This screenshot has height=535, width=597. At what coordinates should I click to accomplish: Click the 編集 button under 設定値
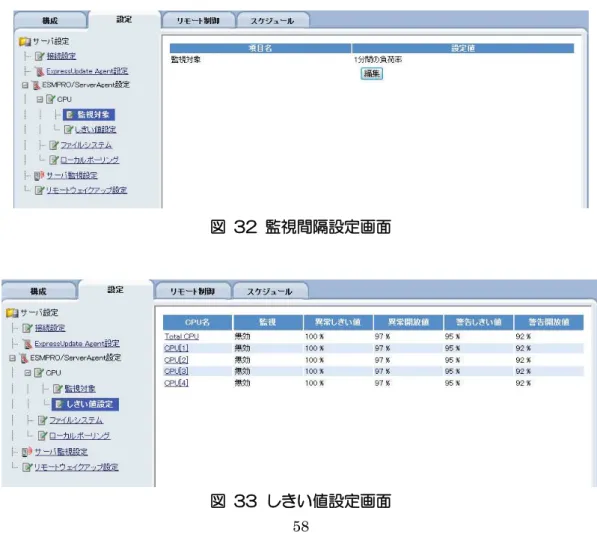point(372,73)
